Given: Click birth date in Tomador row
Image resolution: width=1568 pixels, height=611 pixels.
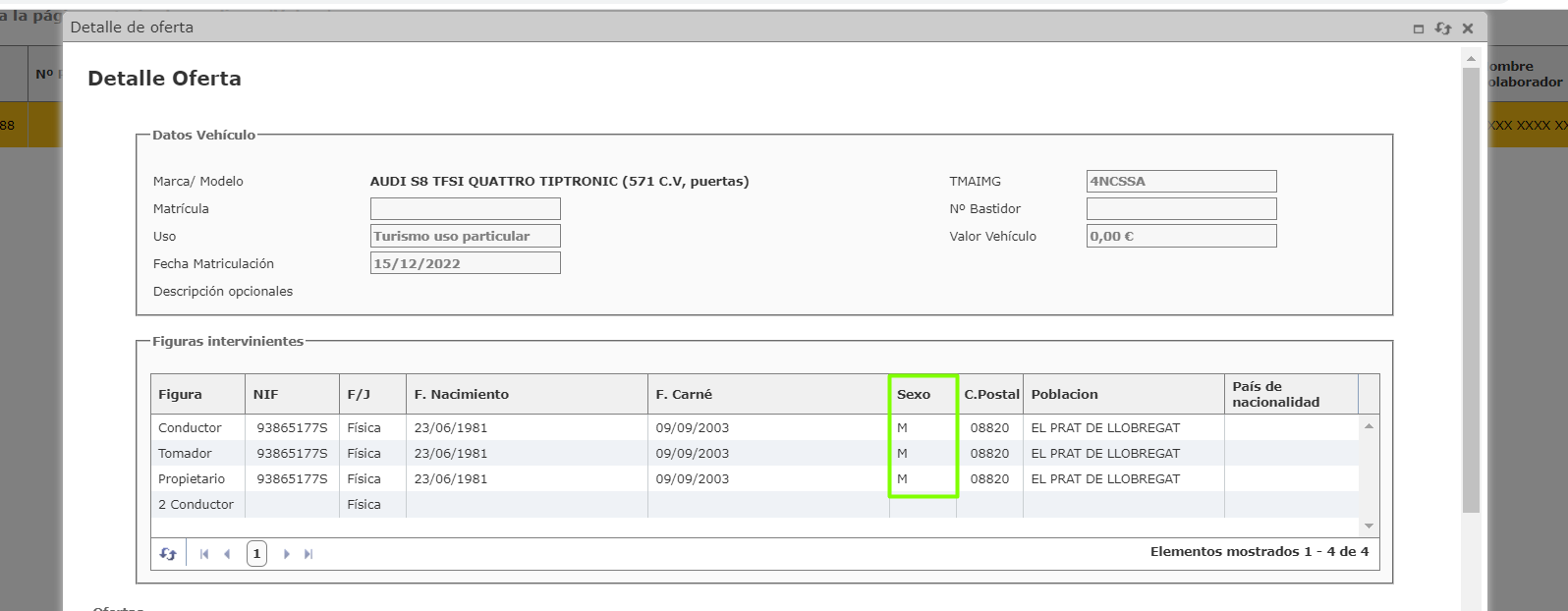Looking at the screenshot, I should pos(451,453).
